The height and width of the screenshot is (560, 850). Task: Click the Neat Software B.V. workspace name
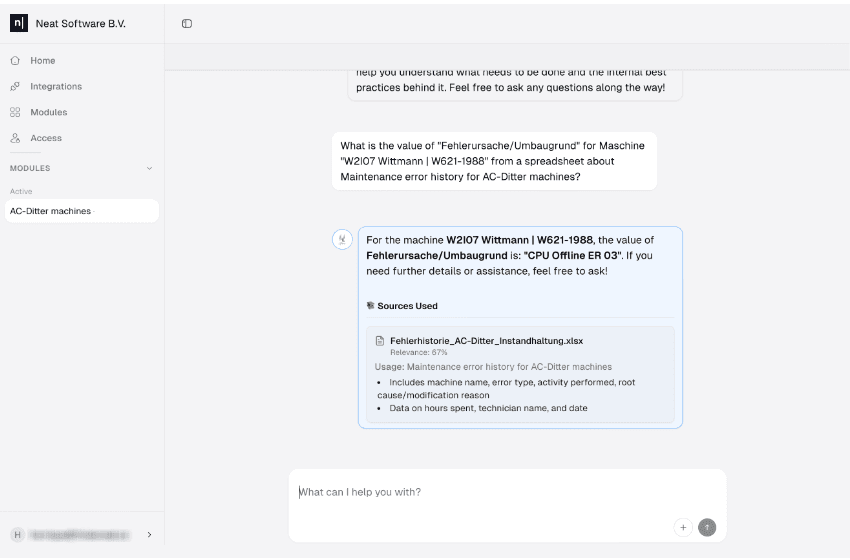pos(80,23)
